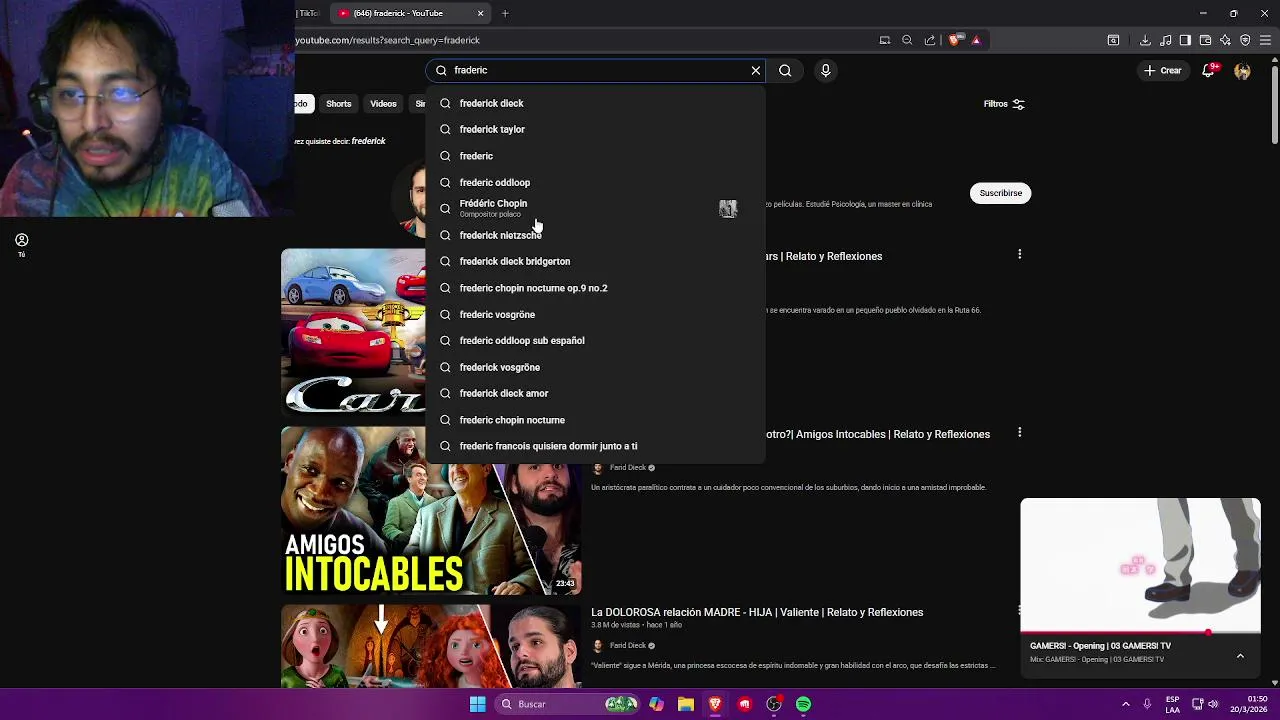Open the "Tú" profile sidebar icon

pyautogui.click(x=21, y=245)
